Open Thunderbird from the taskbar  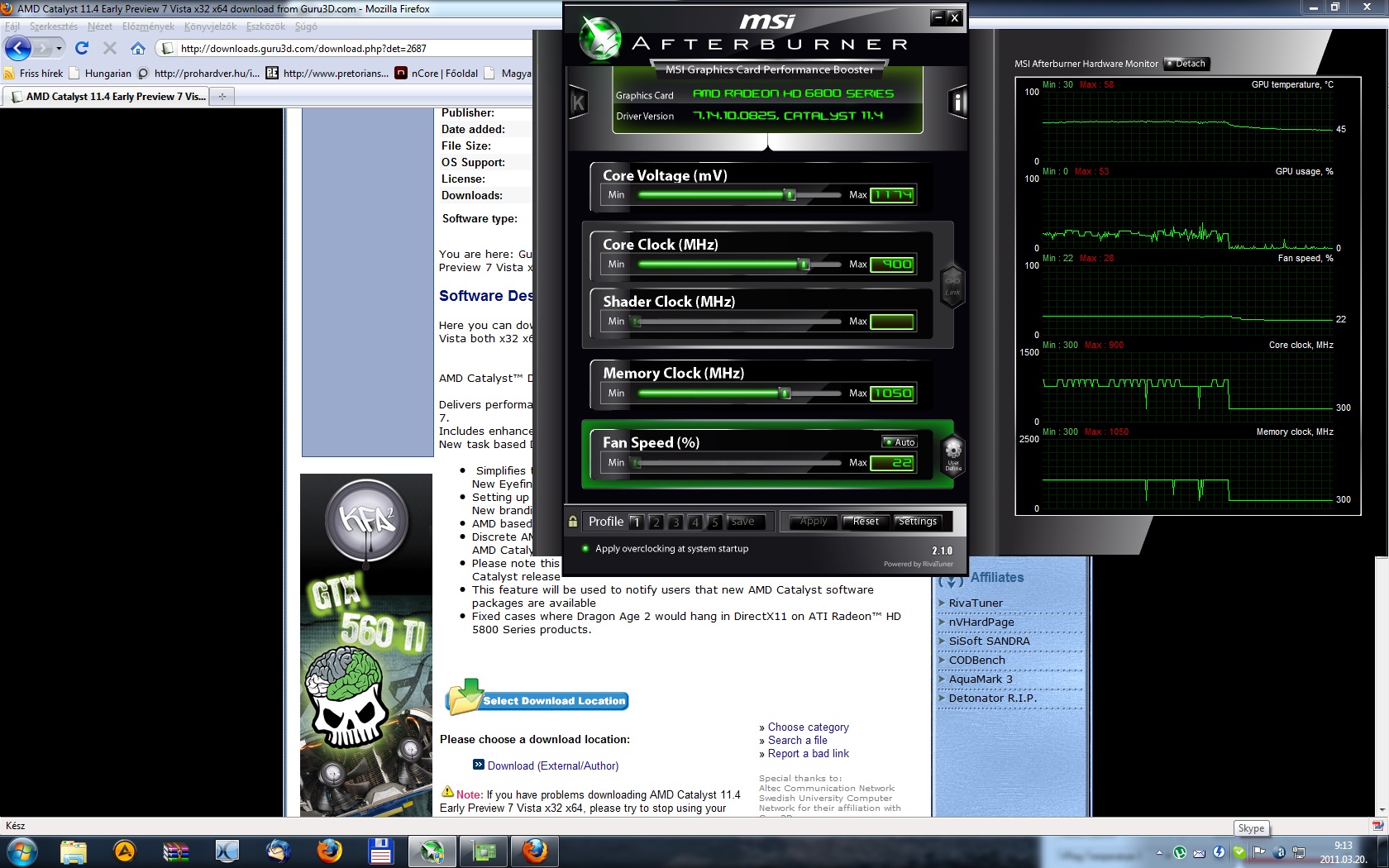pyautogui.click(x=278, y=851)
